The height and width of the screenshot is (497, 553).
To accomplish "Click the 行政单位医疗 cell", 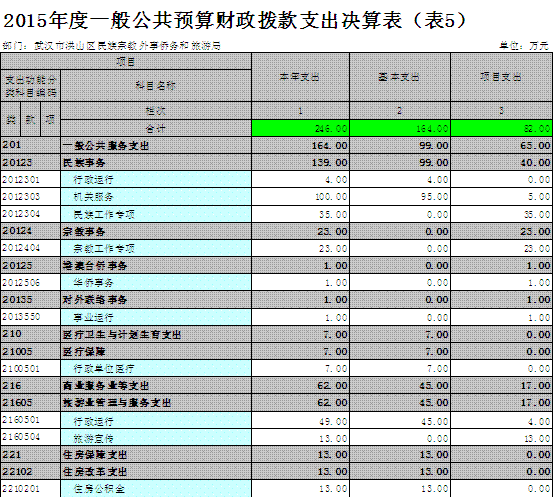I will [x=156, y=369].
